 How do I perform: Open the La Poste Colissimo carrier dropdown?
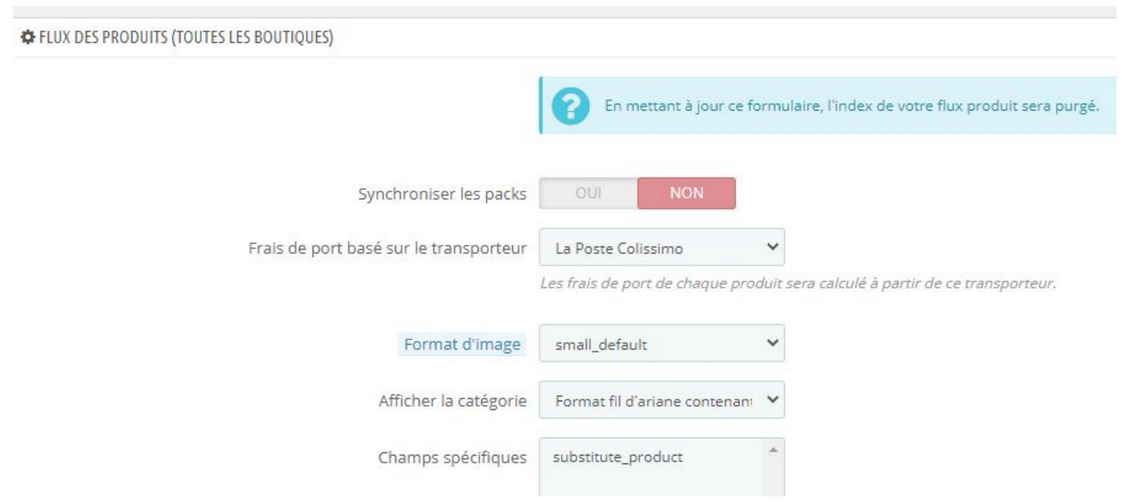662,248
